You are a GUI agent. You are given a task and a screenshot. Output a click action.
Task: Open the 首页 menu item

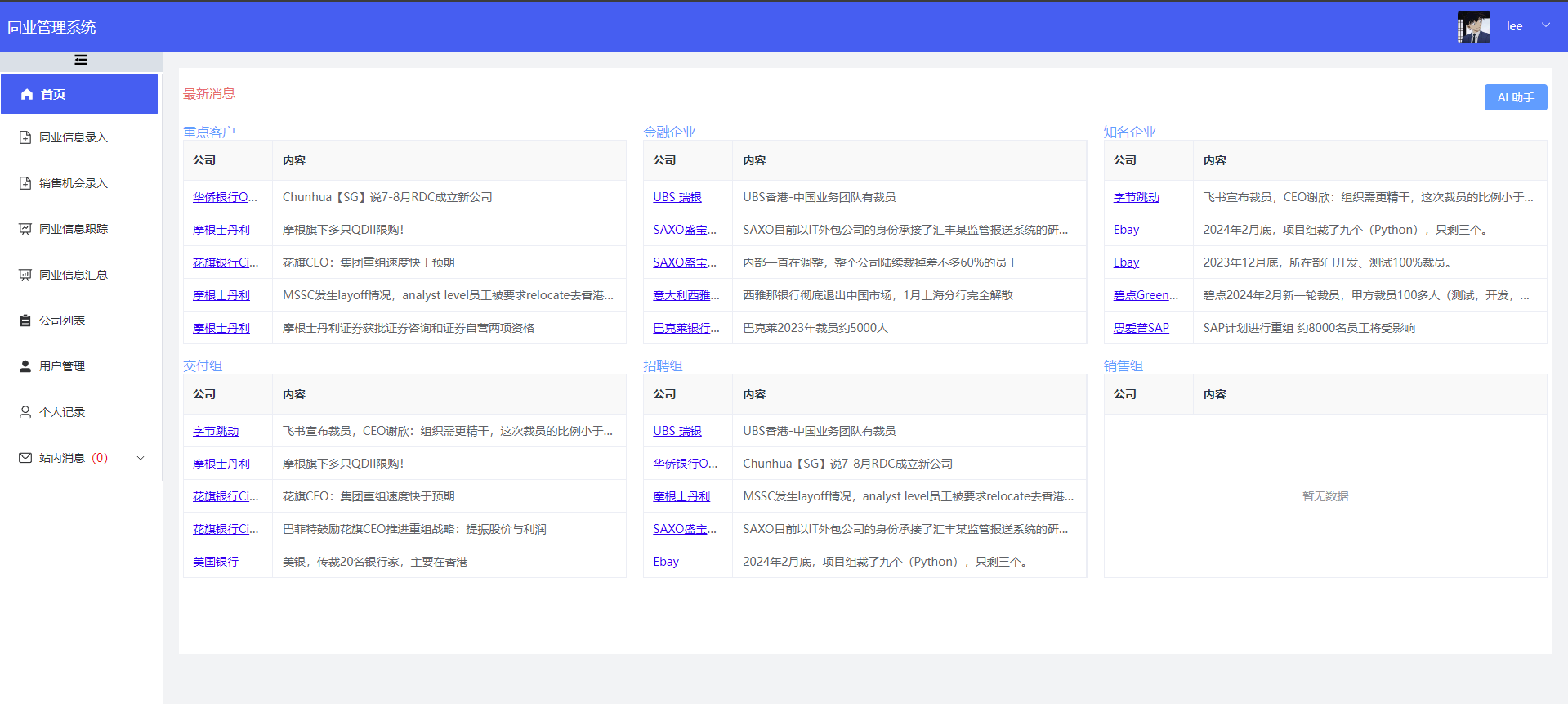[79, 94]
